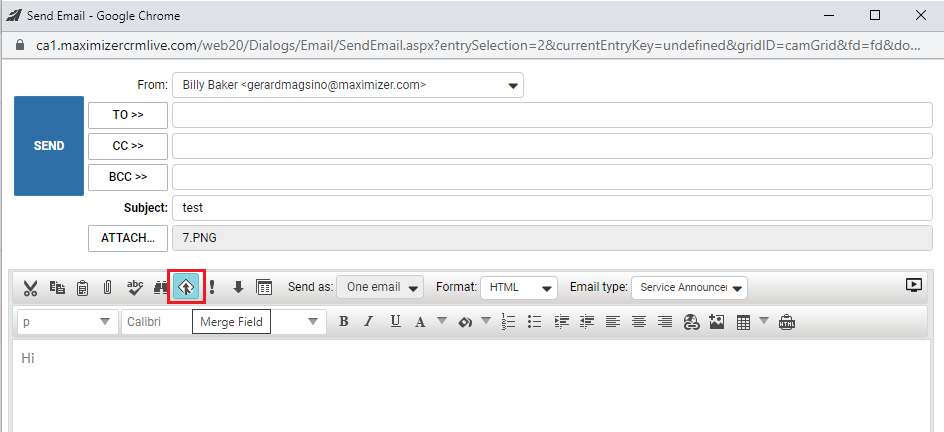Click the preview play screen icon
The width and height of the screenshot is (944, 432).
[913, 285]
